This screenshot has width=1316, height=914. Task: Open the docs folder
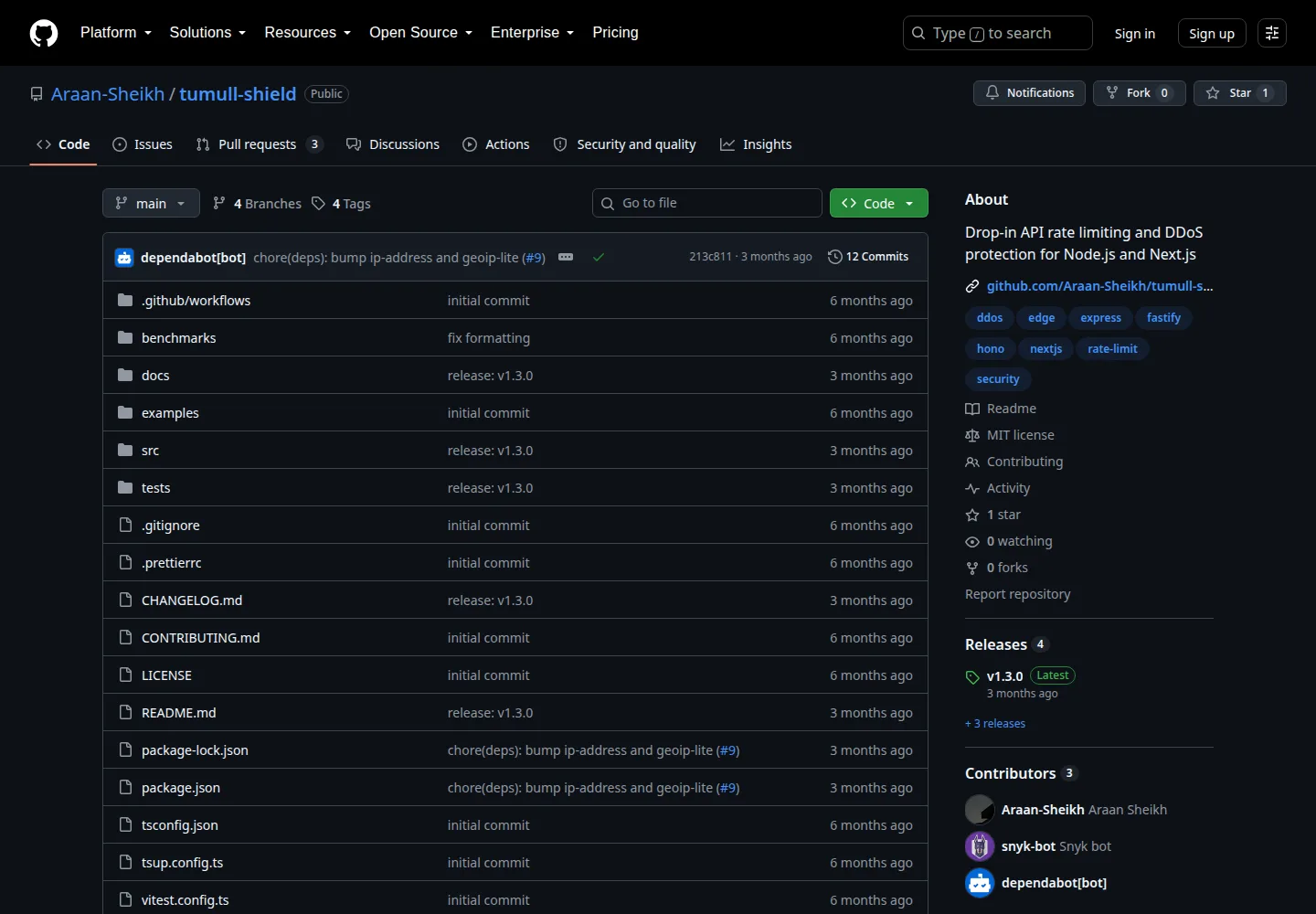[x=155, y=376]
